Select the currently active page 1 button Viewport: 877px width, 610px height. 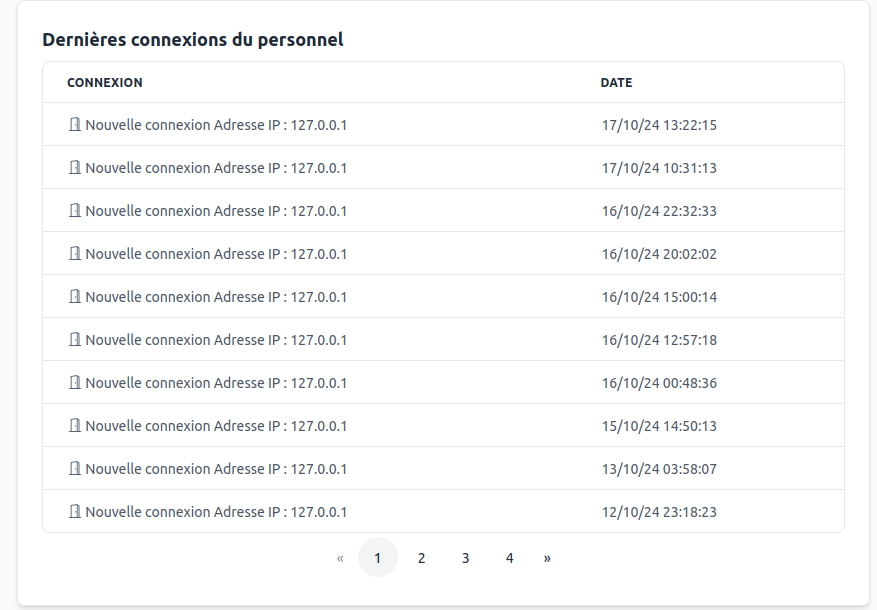[x=377, y=557]
